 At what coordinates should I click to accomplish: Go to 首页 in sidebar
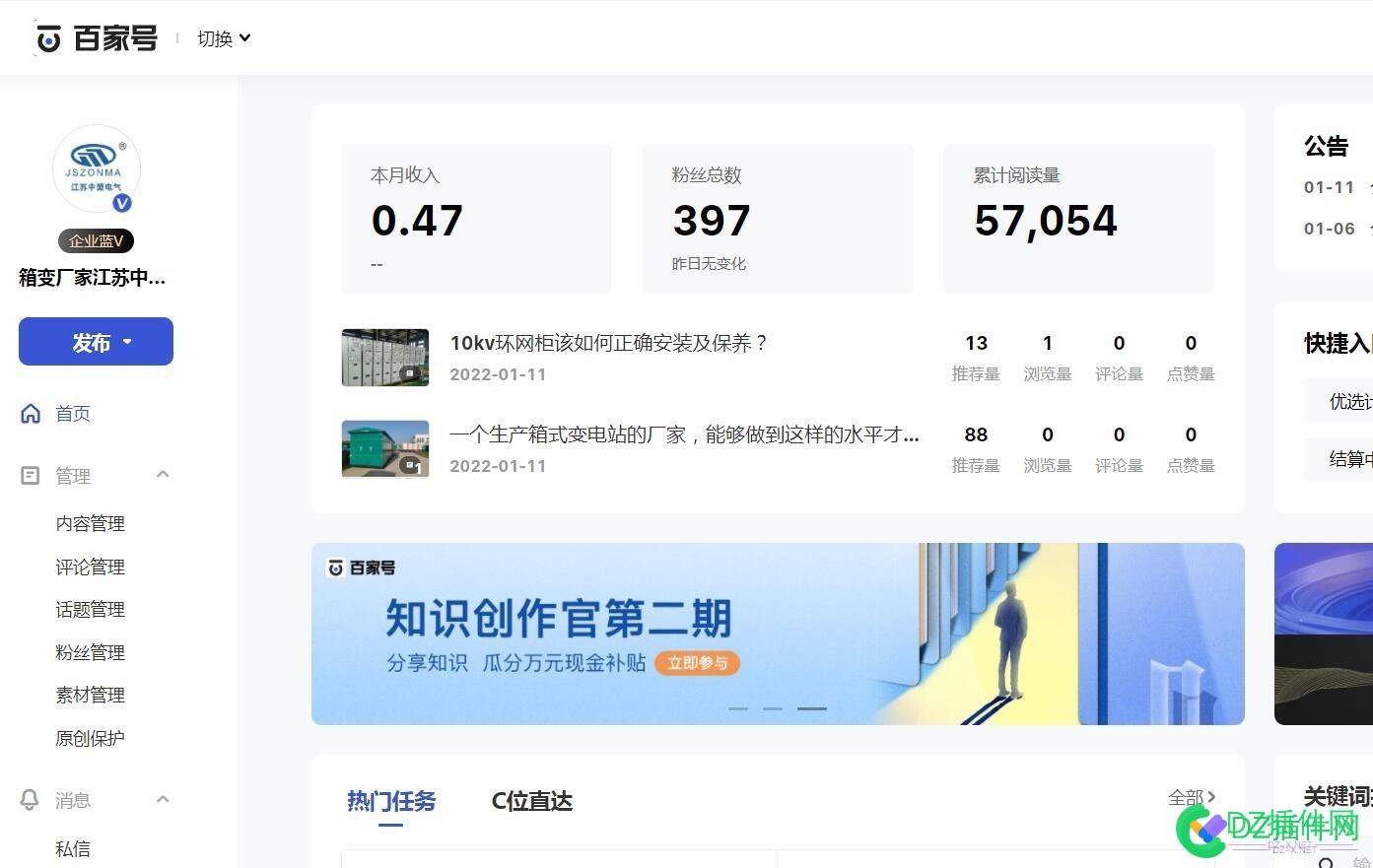click(x=73, y=414)
